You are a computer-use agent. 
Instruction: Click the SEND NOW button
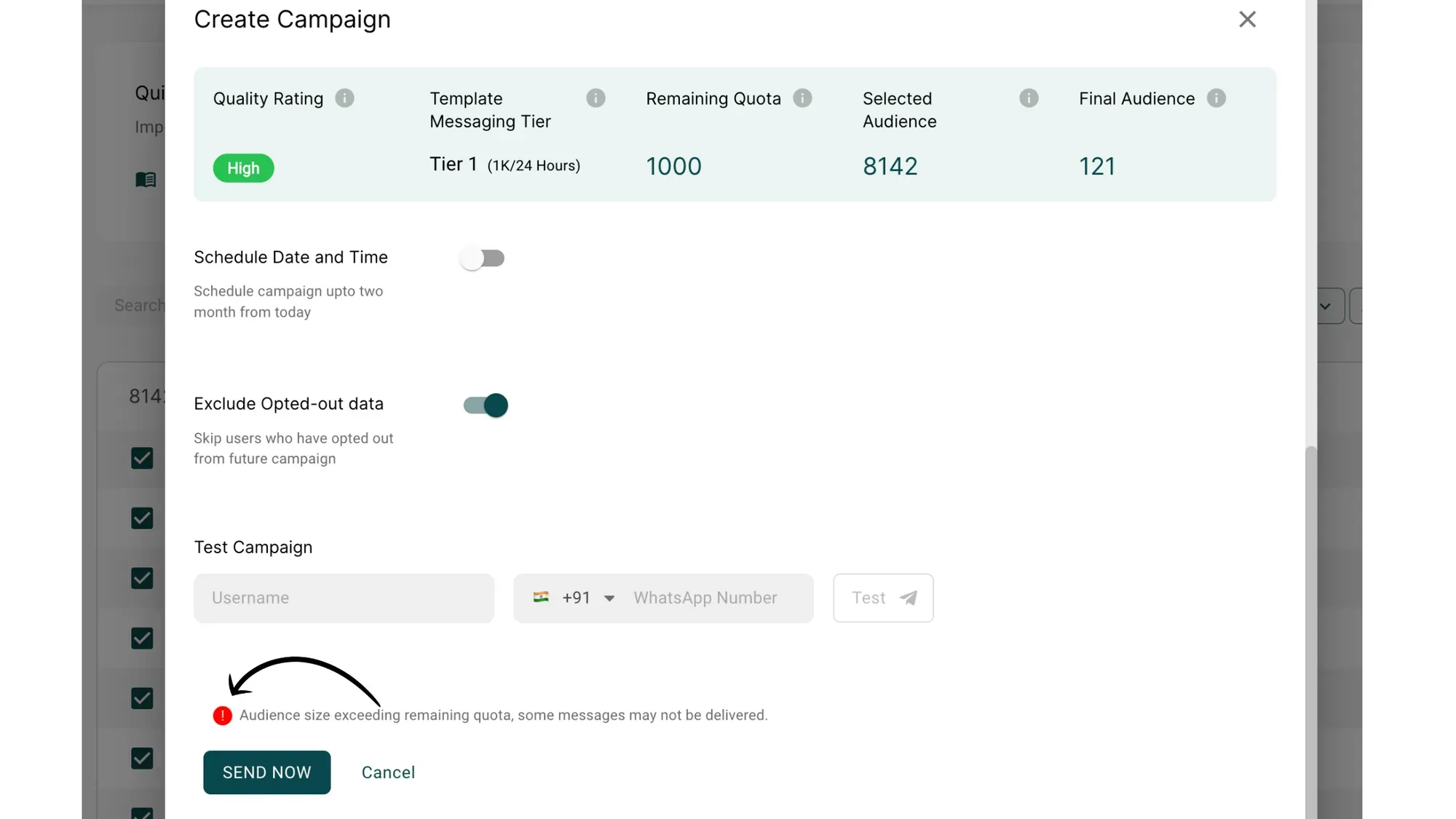(266, 772)
